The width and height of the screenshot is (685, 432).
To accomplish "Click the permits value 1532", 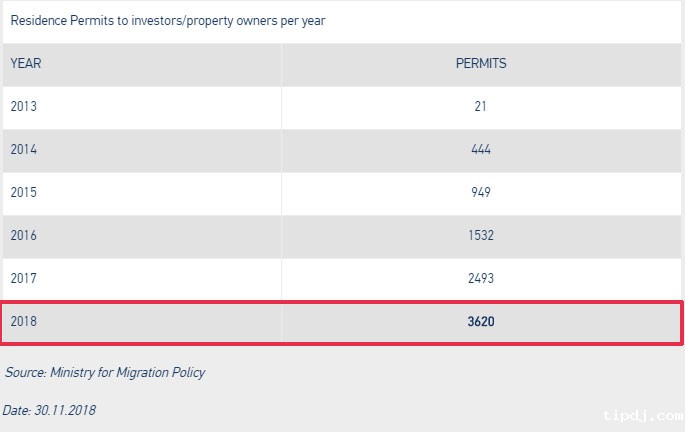I will [x=481, y=236].
